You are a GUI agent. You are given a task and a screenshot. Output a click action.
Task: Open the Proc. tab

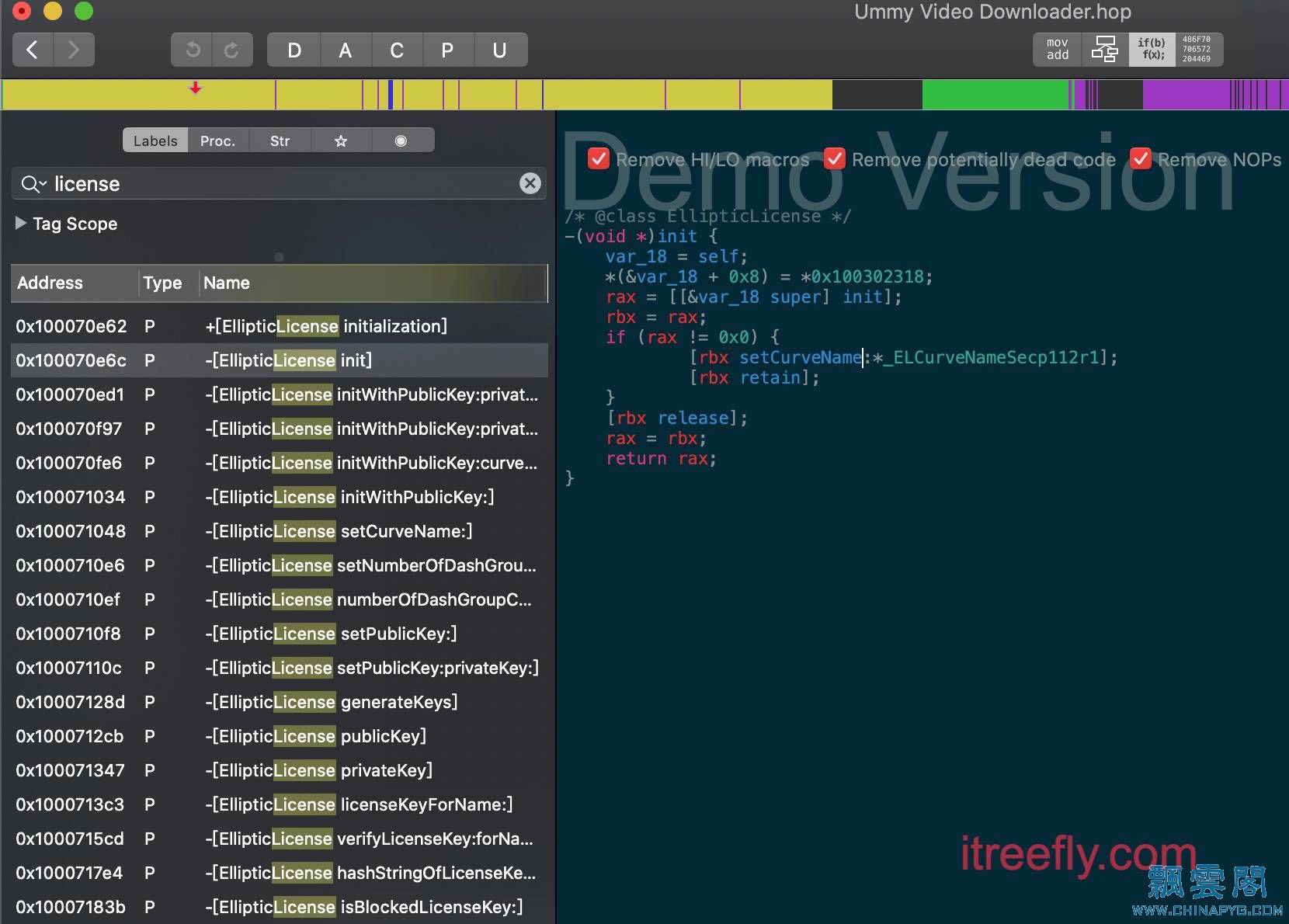pos(217,141)
